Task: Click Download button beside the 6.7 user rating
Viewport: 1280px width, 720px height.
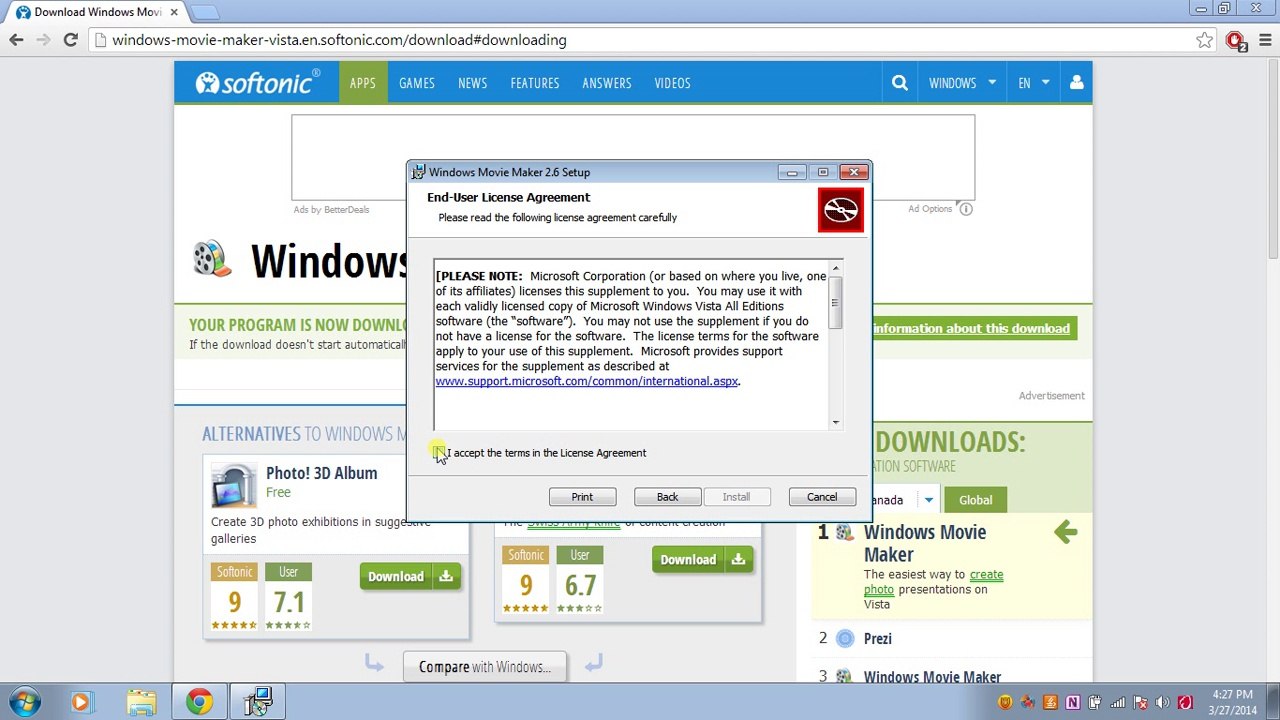Action: [702, 560]
